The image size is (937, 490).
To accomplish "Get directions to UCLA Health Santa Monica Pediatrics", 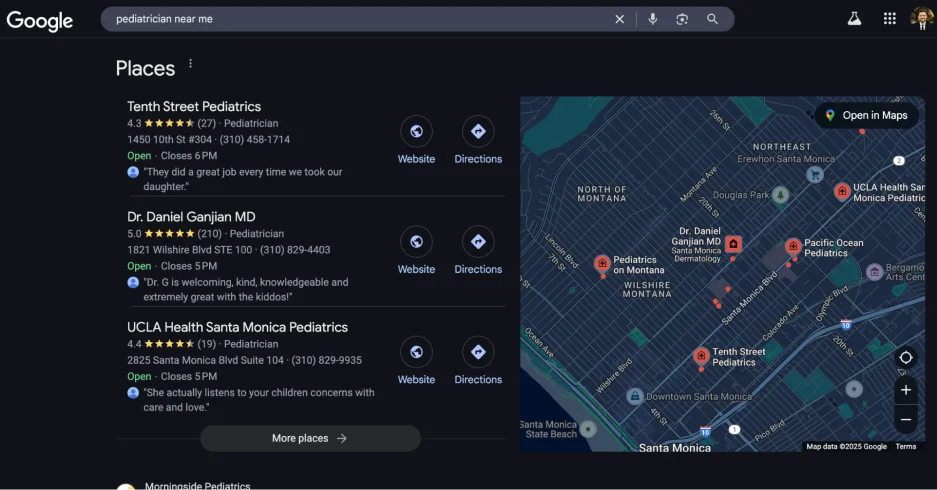I will (x=478, y=352).
